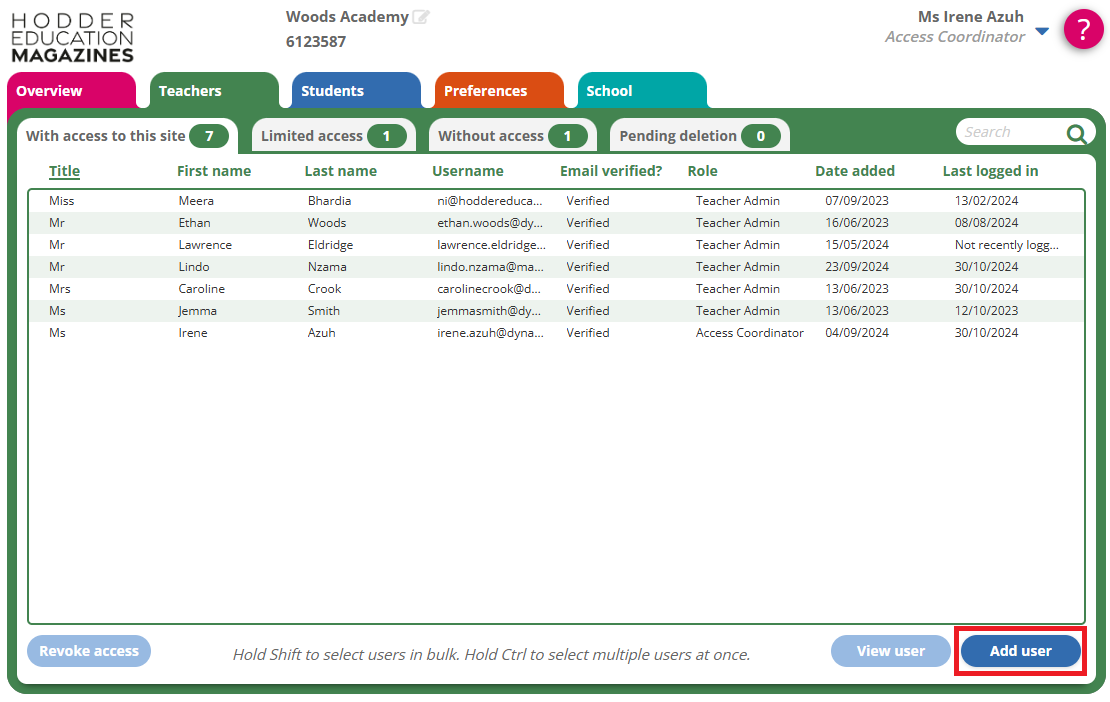Click the edit pencil icon beside Woods Academy

coord(421,17)
